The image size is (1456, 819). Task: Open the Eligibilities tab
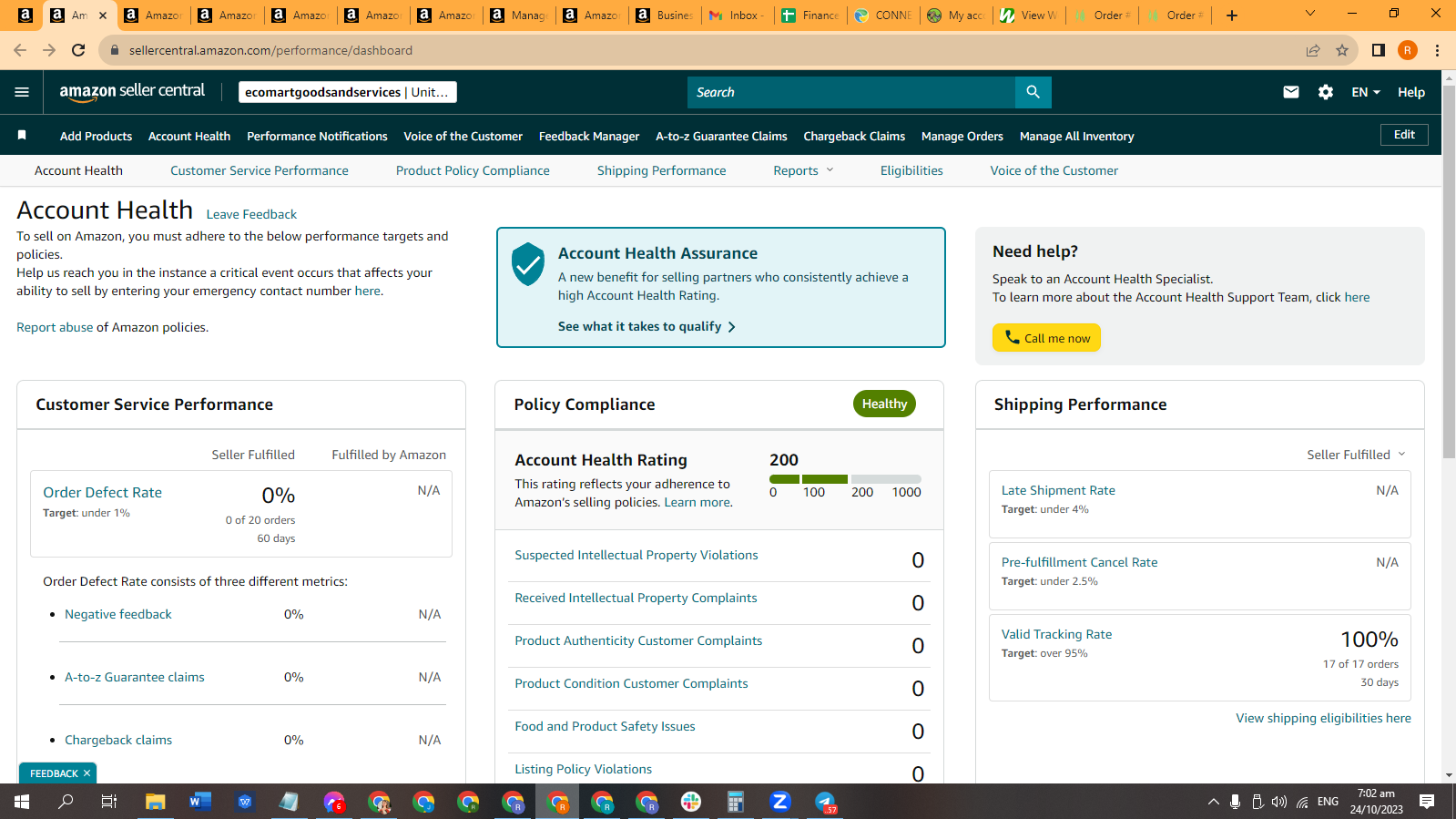coord(911,170)
